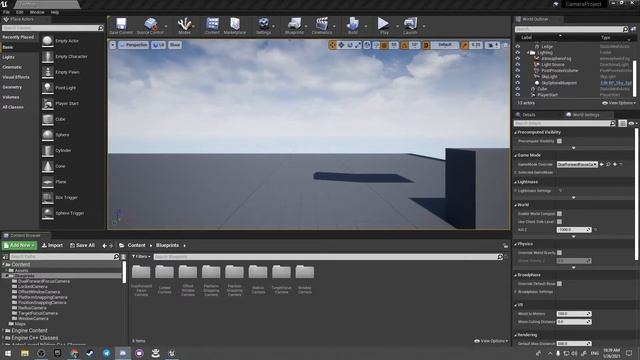Toggle viewport grid snapping icon
Screen dimensions: 640x360
384,45
